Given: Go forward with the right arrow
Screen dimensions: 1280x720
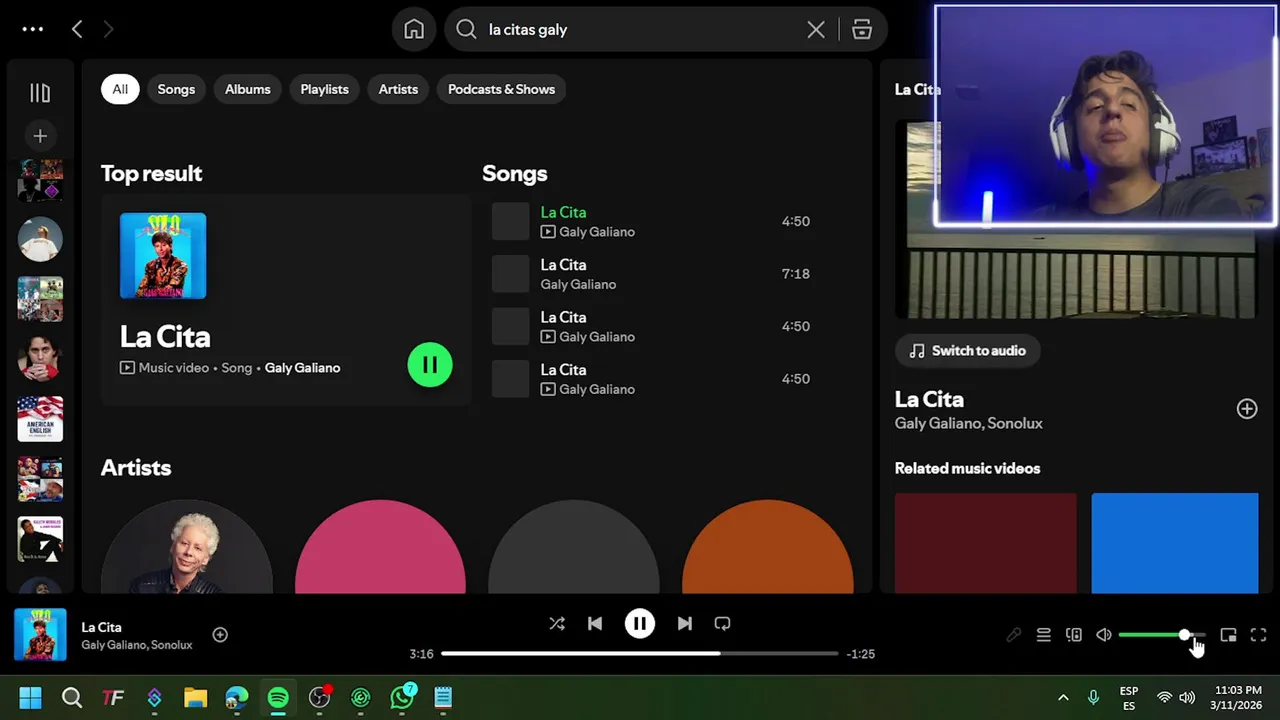Looking at the screenshot, I should tap(108, 29).
